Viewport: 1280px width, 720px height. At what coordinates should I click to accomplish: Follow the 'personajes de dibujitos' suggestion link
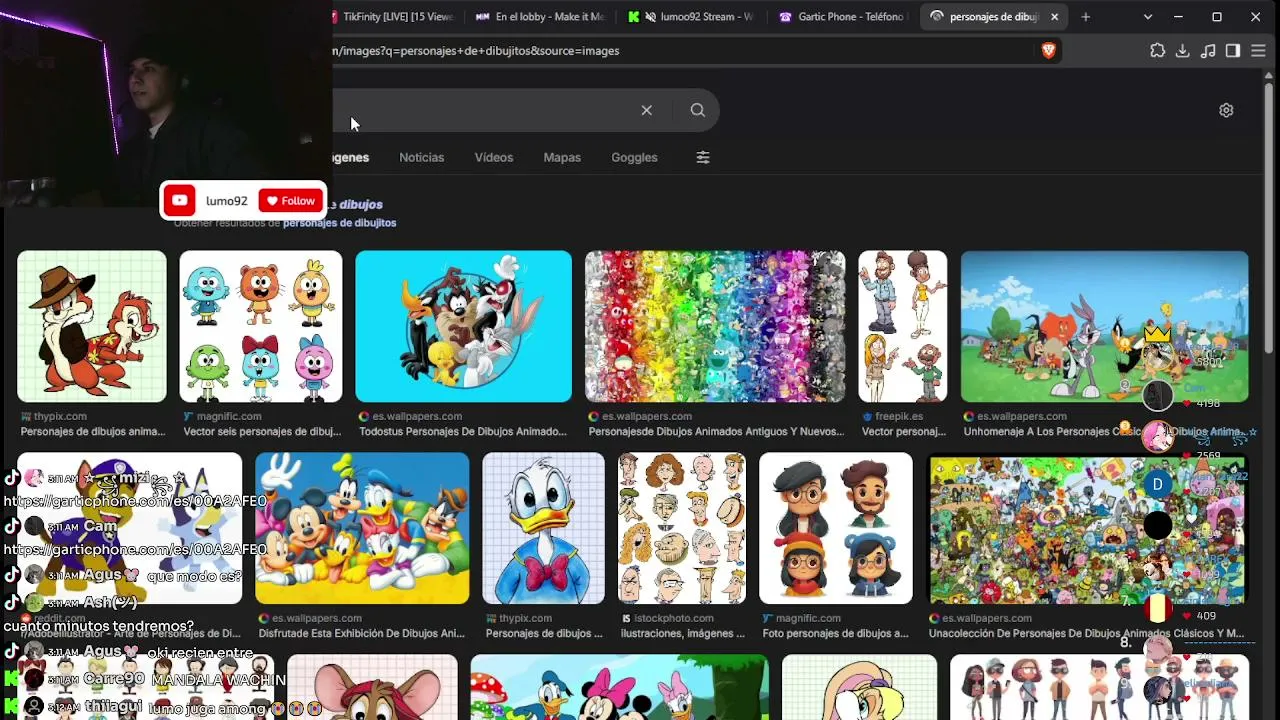coord(339,223)
